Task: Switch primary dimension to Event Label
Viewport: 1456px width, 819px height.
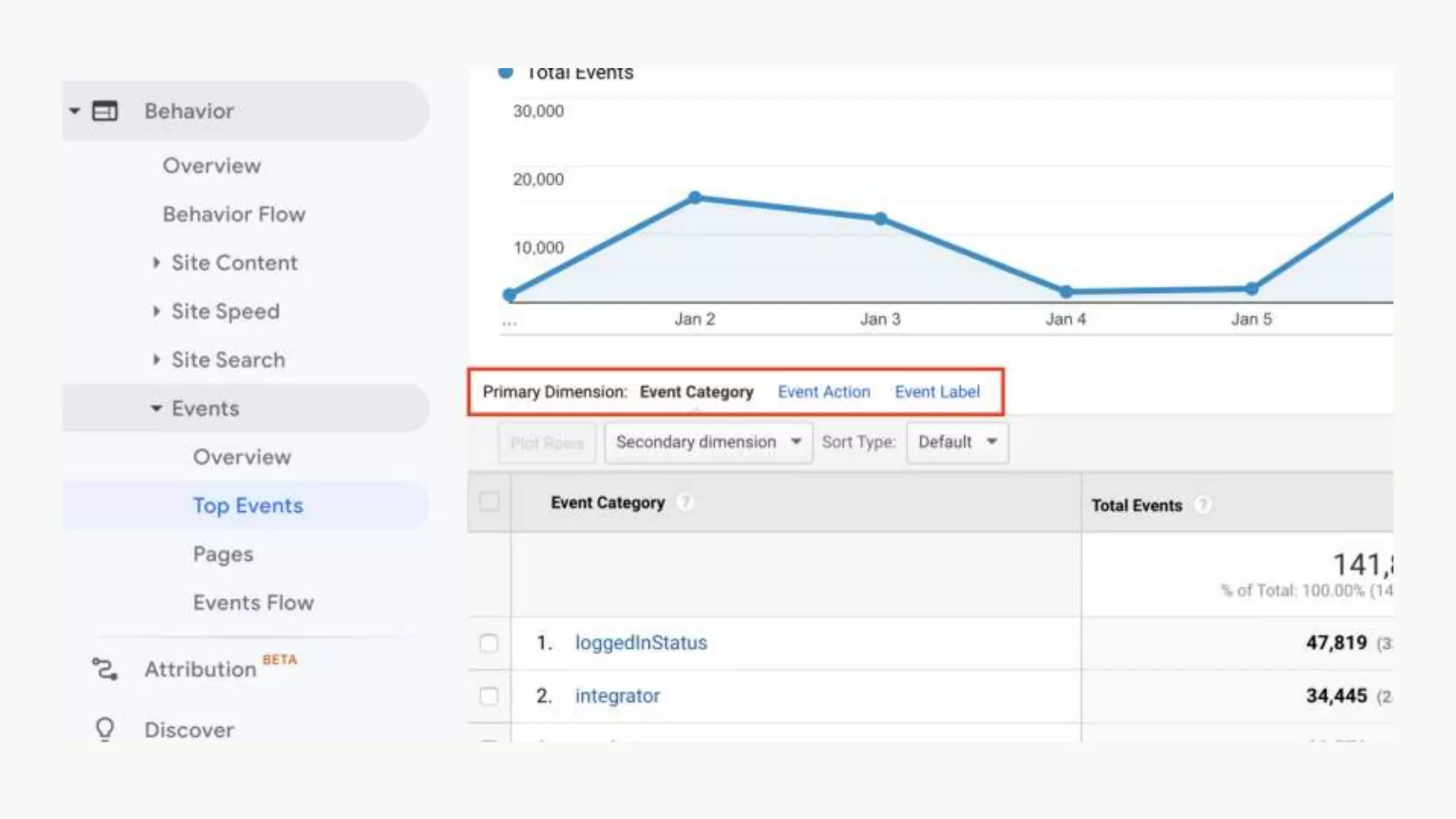Action: pos(937,392)
